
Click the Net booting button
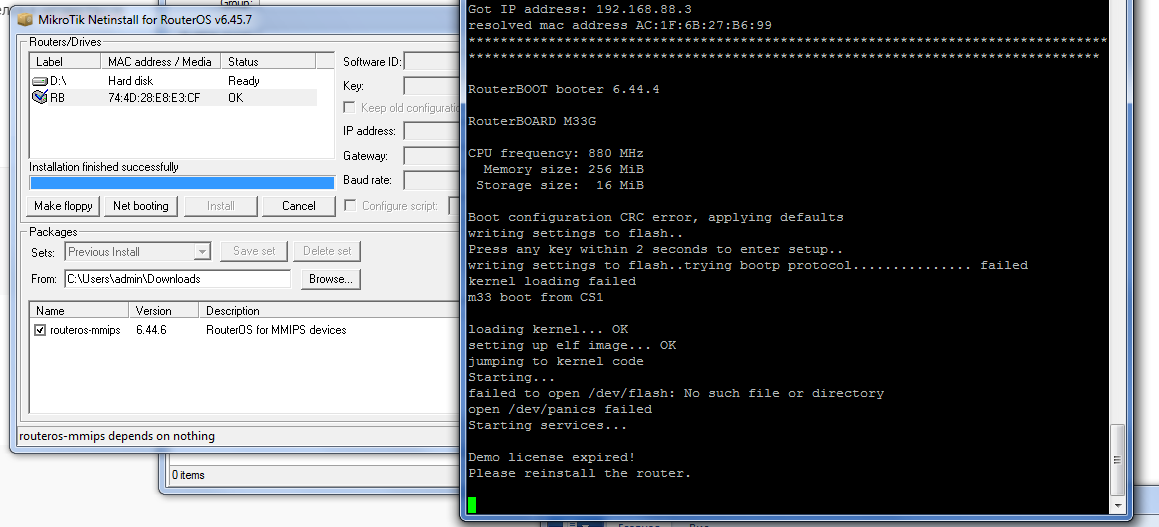[140, 206]
